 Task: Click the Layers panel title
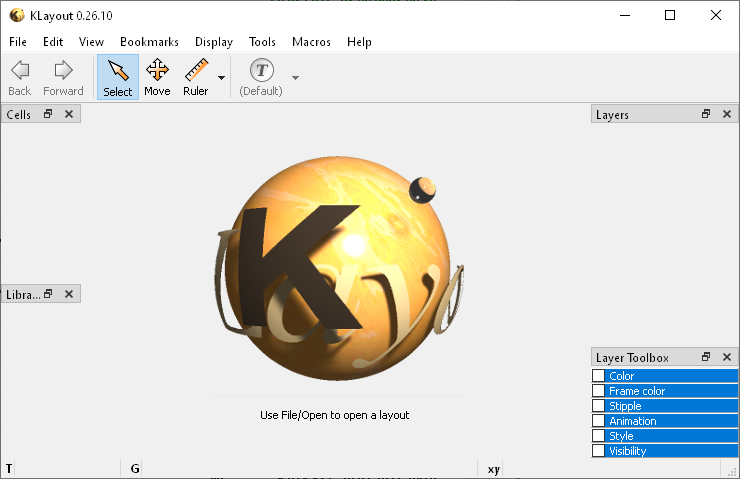tap(612, 115)
